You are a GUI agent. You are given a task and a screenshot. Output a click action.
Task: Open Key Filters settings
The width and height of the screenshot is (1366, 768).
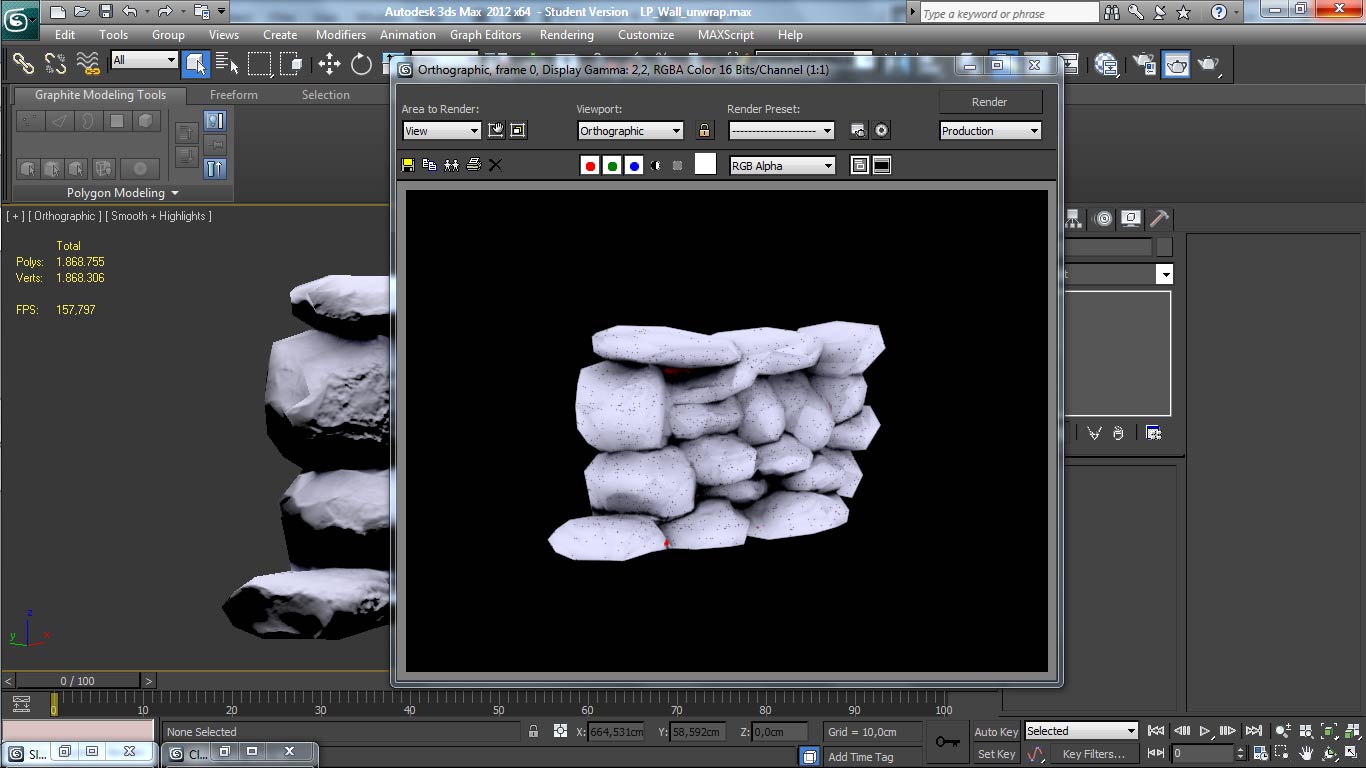click(x=1094, y=754)
